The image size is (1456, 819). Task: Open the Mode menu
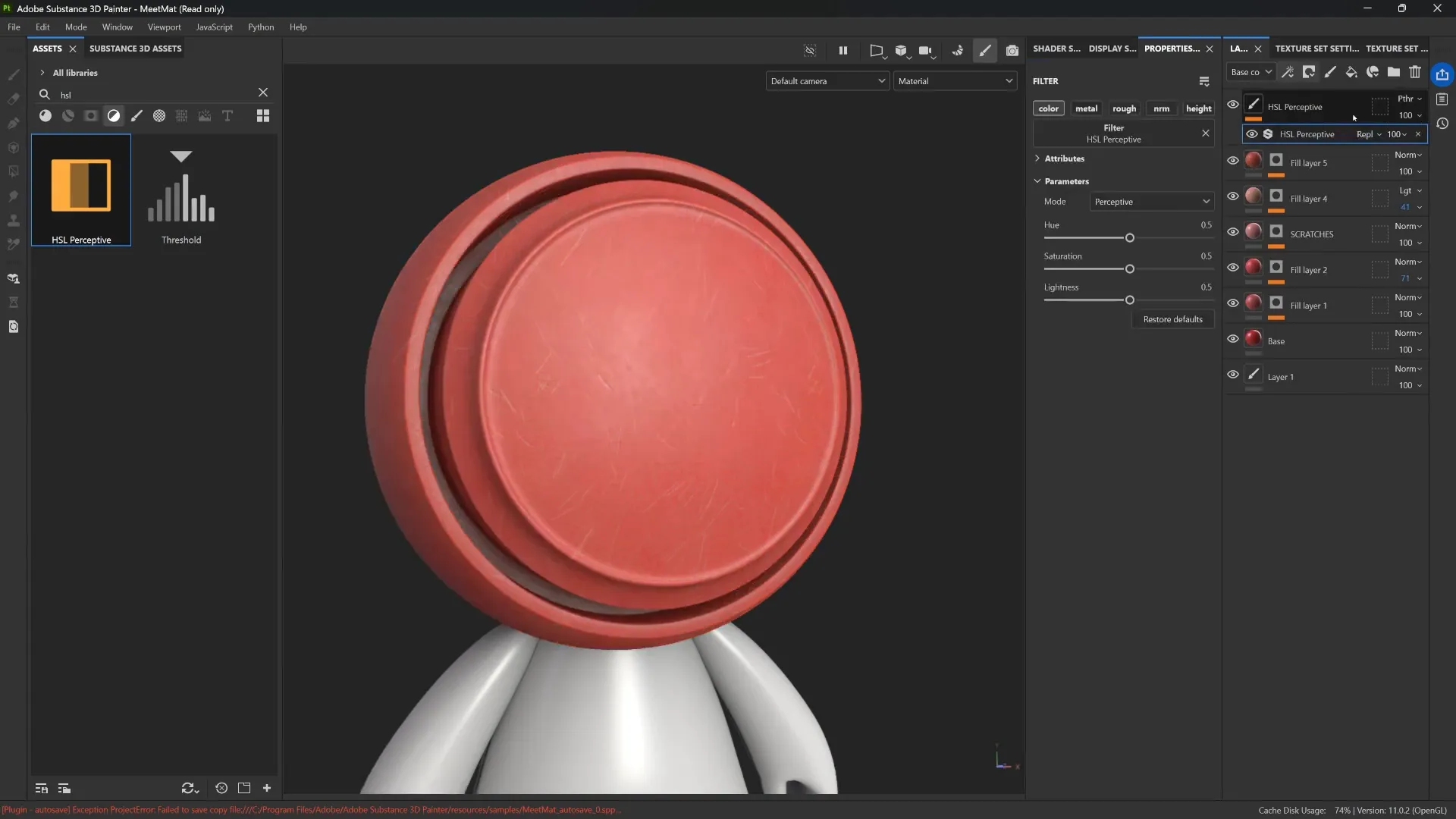[76, 27]
